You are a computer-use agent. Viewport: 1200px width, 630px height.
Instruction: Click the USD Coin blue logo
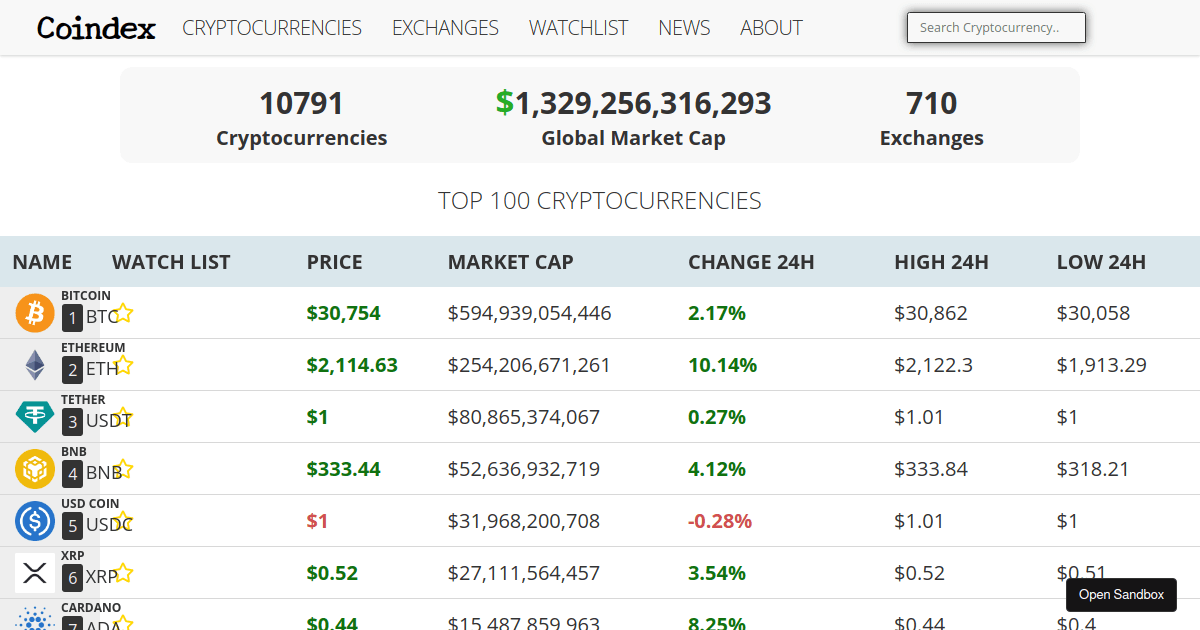click(x=35, y=521)
